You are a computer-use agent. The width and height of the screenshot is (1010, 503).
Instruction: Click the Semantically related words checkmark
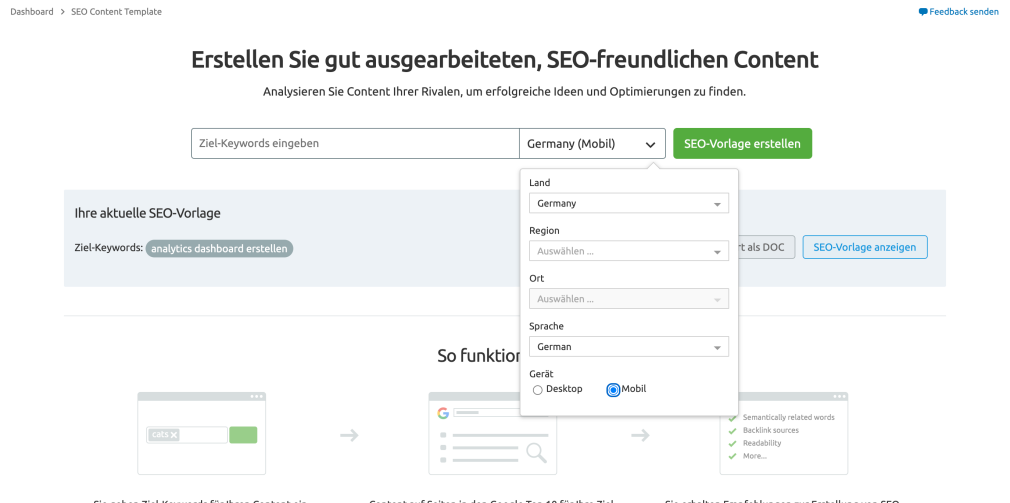732,417
